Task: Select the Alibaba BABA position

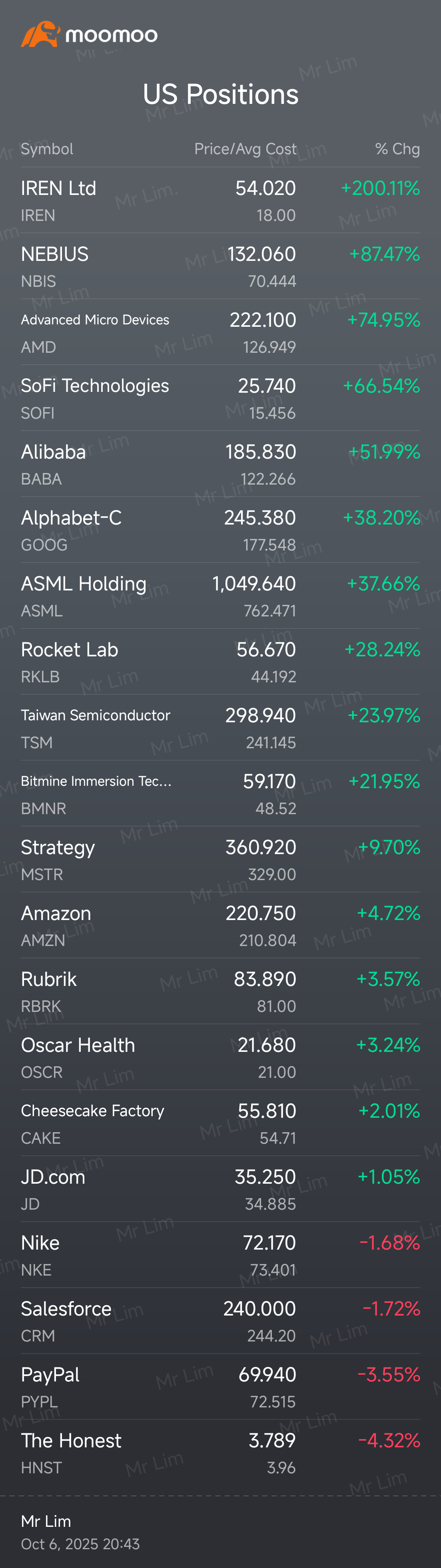Action: pyautogui.click(x=220, y=464)
